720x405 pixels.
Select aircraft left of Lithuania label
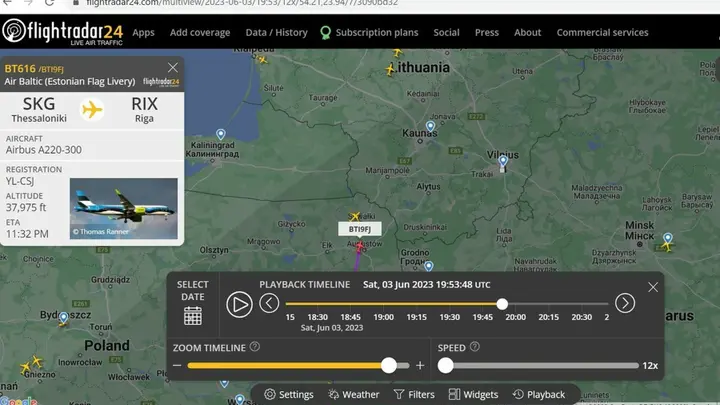point(390,70)
